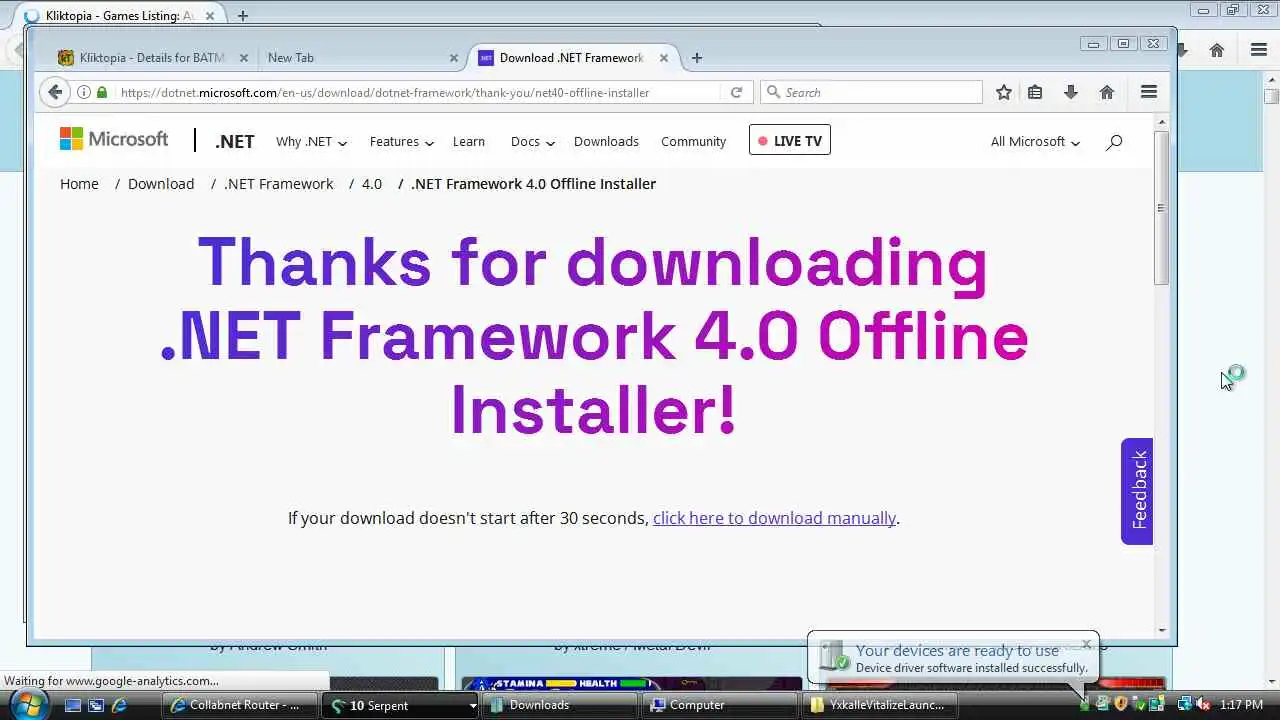Image resolution: width=1280 pixels, height=720 pixels.
Task: Open the Learn menu item
Action: tap(469, 142)
